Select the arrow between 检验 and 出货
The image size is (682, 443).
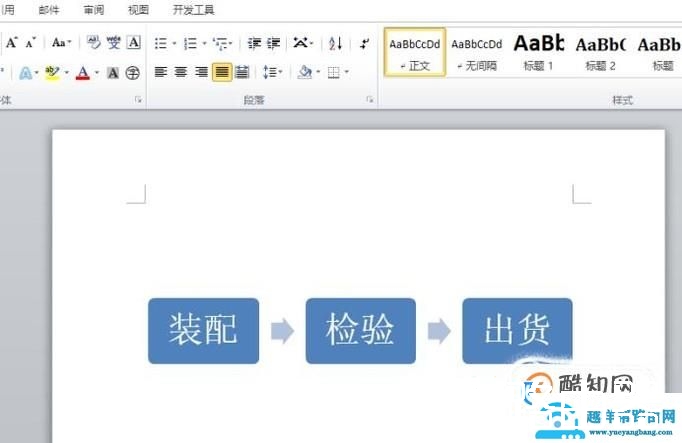(439, 331)
